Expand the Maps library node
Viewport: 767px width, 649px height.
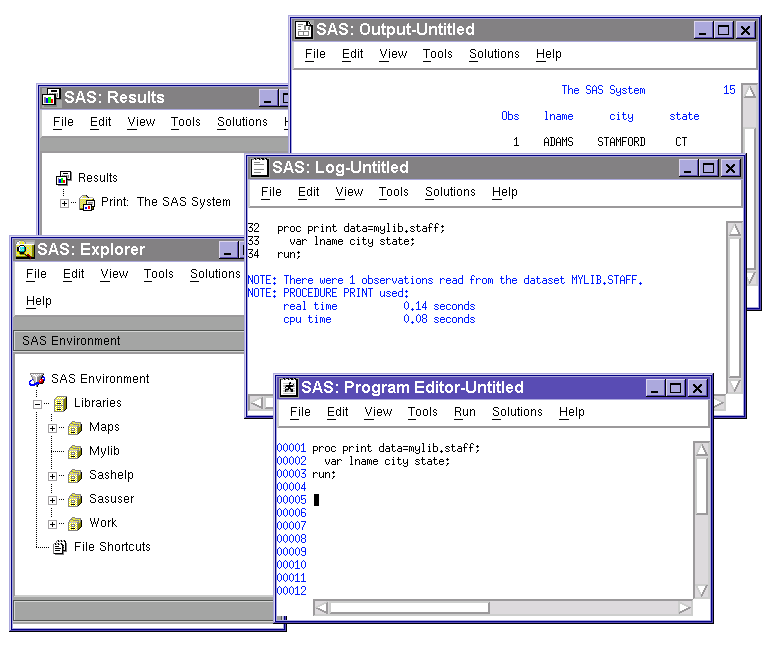(x=52, y=428)
